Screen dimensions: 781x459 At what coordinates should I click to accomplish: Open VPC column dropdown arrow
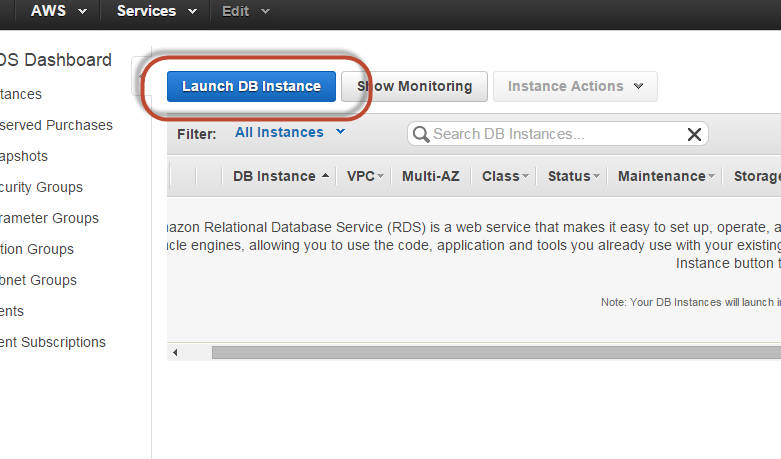tap(381, 176)
